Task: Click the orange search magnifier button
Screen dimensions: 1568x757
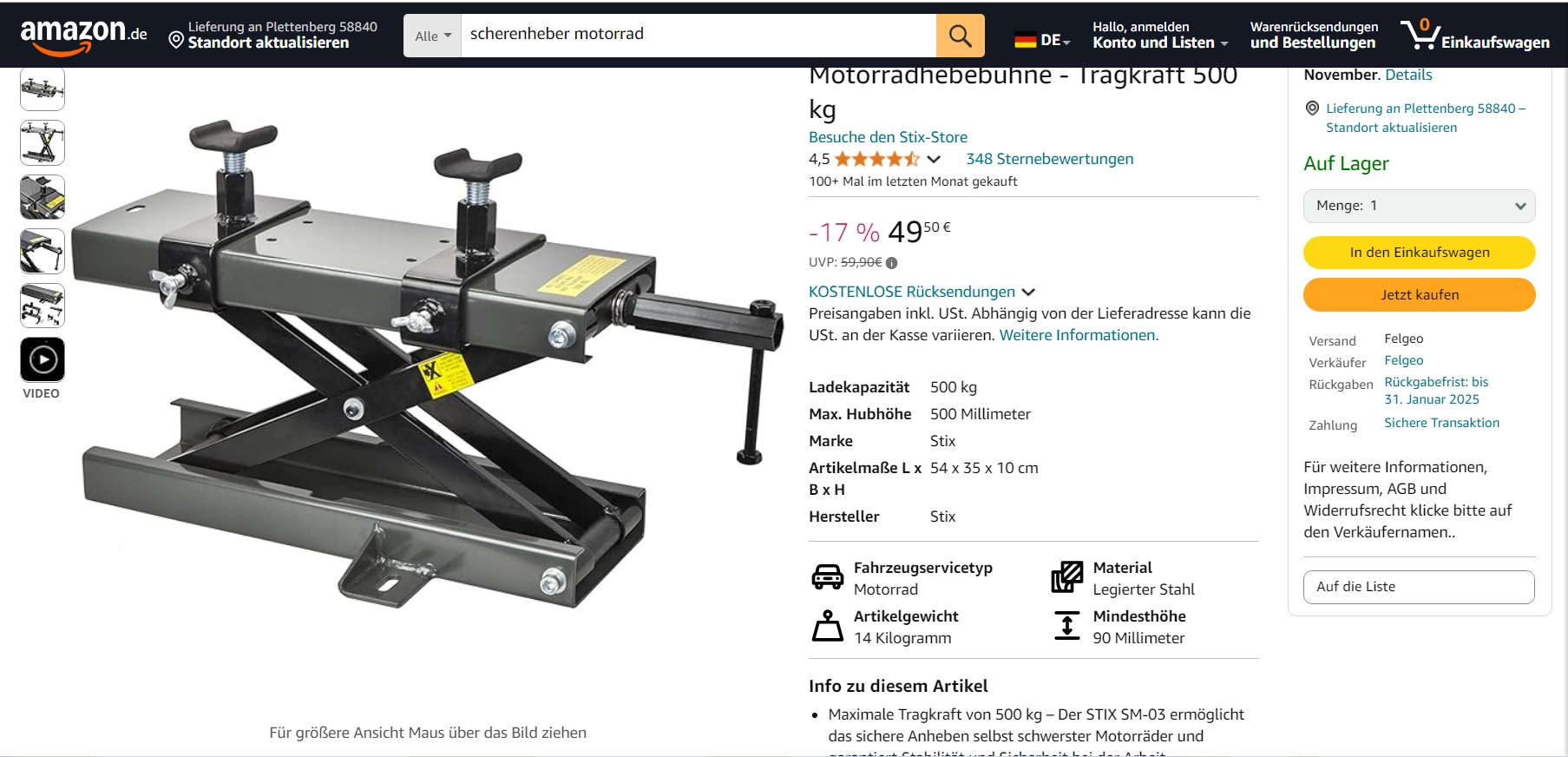Action: (x=960, y=36)
